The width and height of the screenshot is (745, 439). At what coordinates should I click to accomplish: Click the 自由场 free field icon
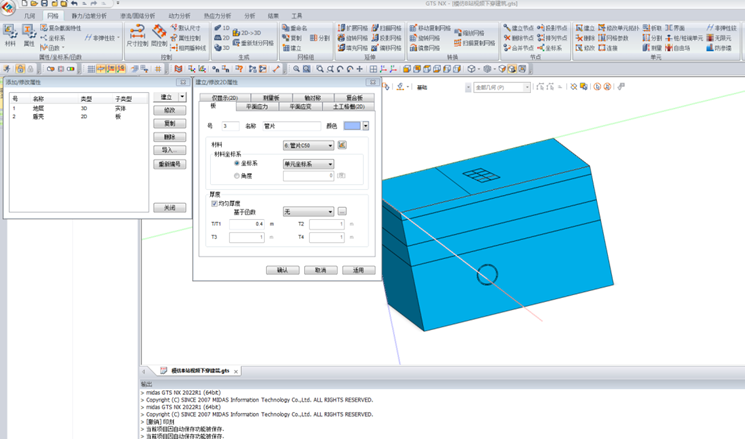(678, 48)
